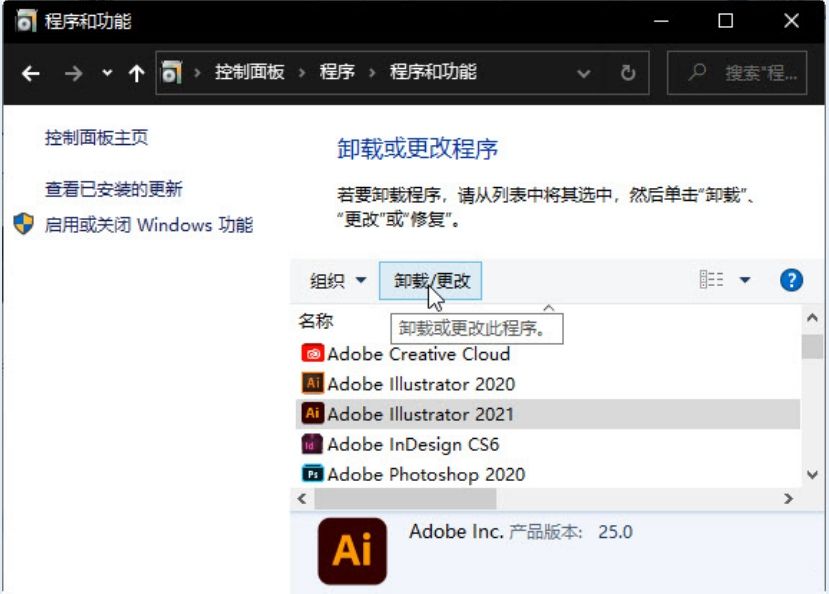This screenshot has width=829, height=594.
Task: Click the Illustrator 2021 Ai icon
Action: coord(312,413)
